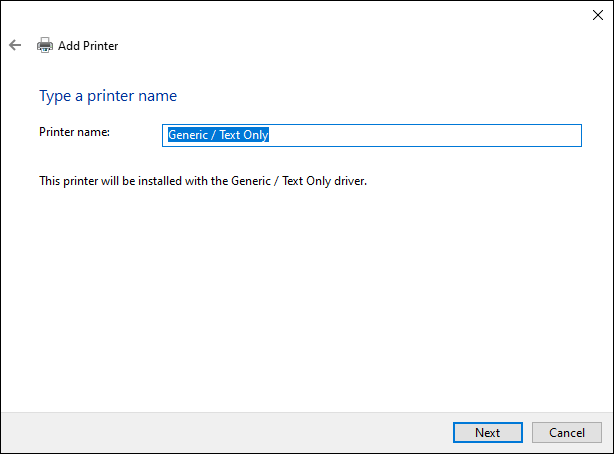
Task: Click the Type a printer name heading
Action: (x=108, y=96)
